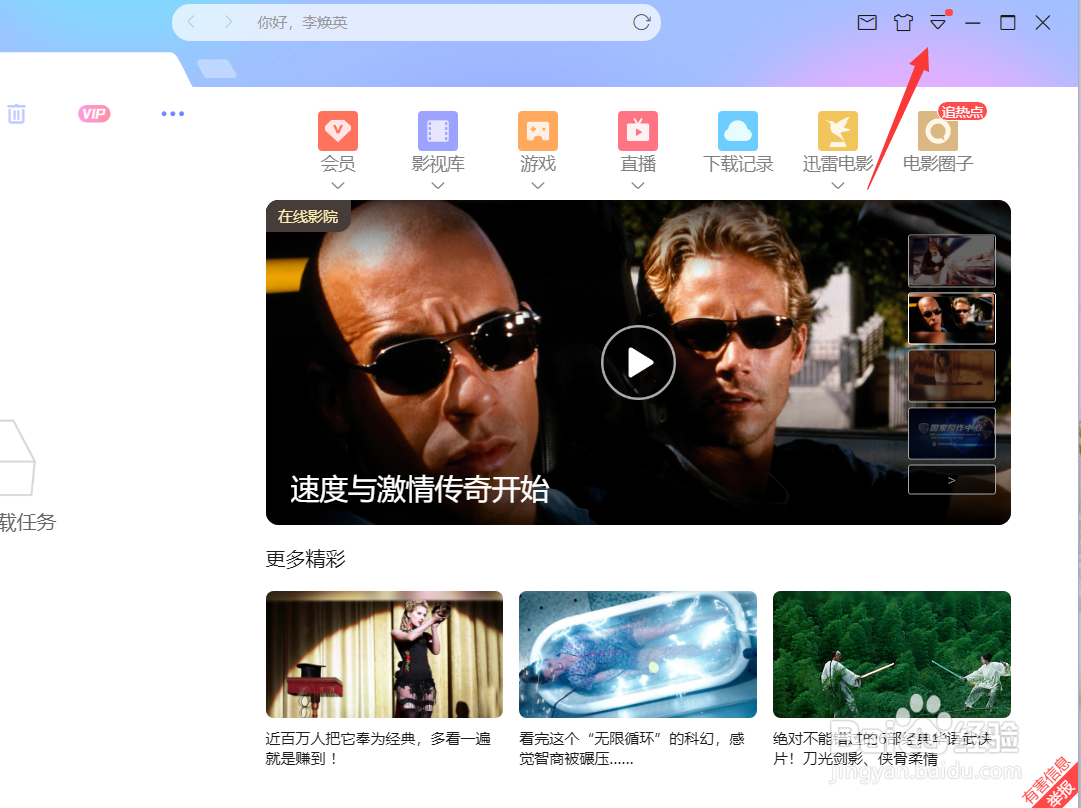Click the 速度与激情传奇开始 title
The image size is (1081, 808).
coord(419,489)
